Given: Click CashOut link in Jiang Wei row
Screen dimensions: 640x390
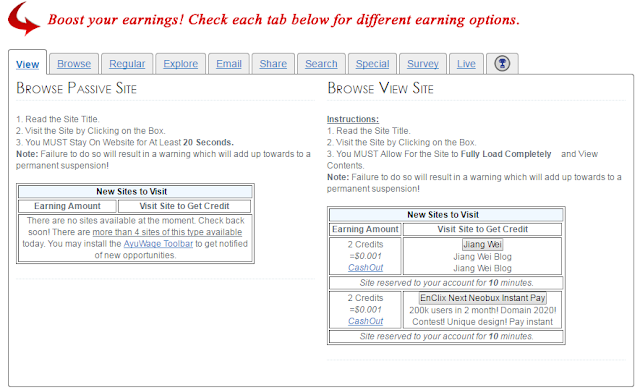Looking at the screenshot, I should [365, 268].
